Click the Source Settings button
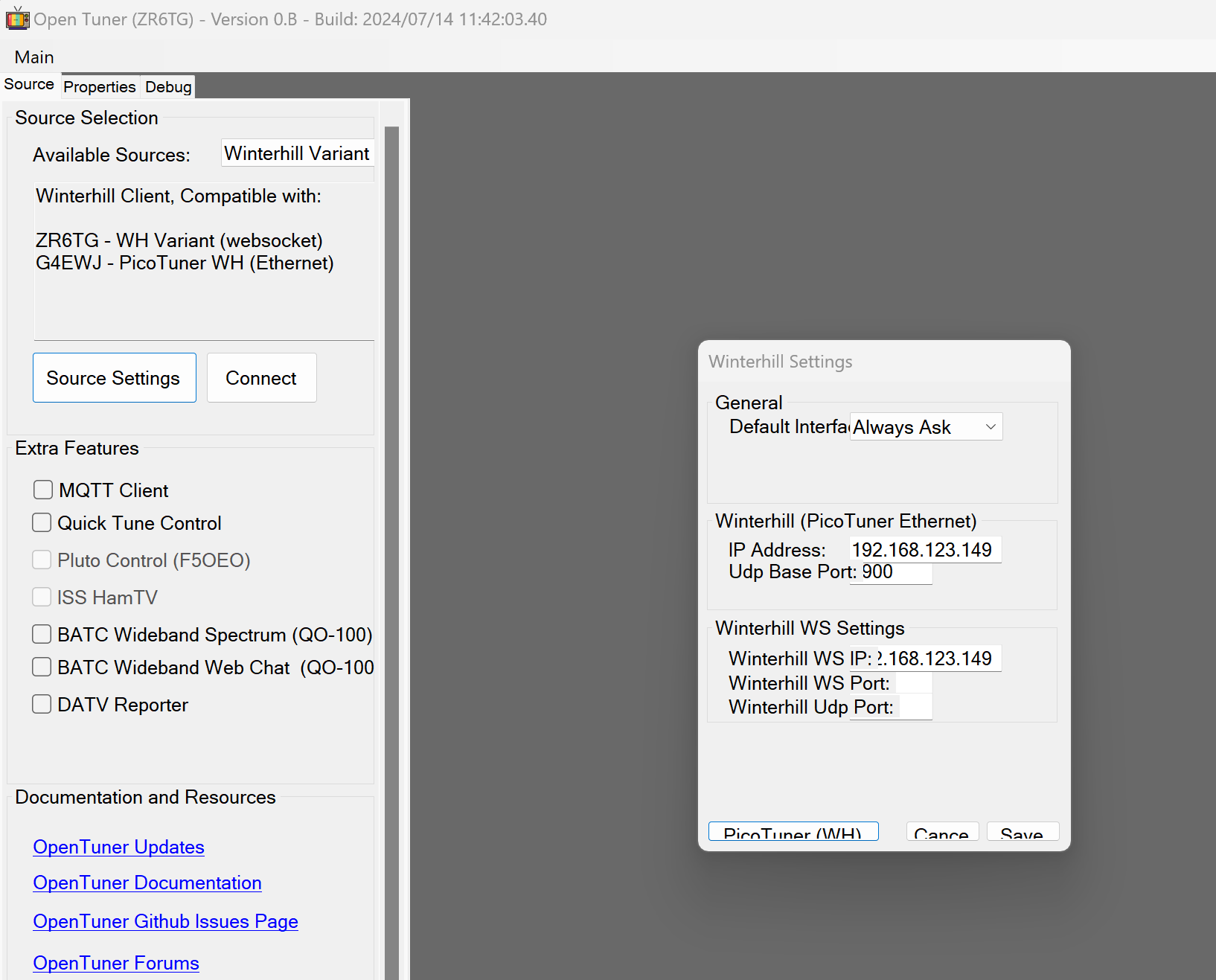The width and height of the screenshot is (1216, 980). (115, 378)
